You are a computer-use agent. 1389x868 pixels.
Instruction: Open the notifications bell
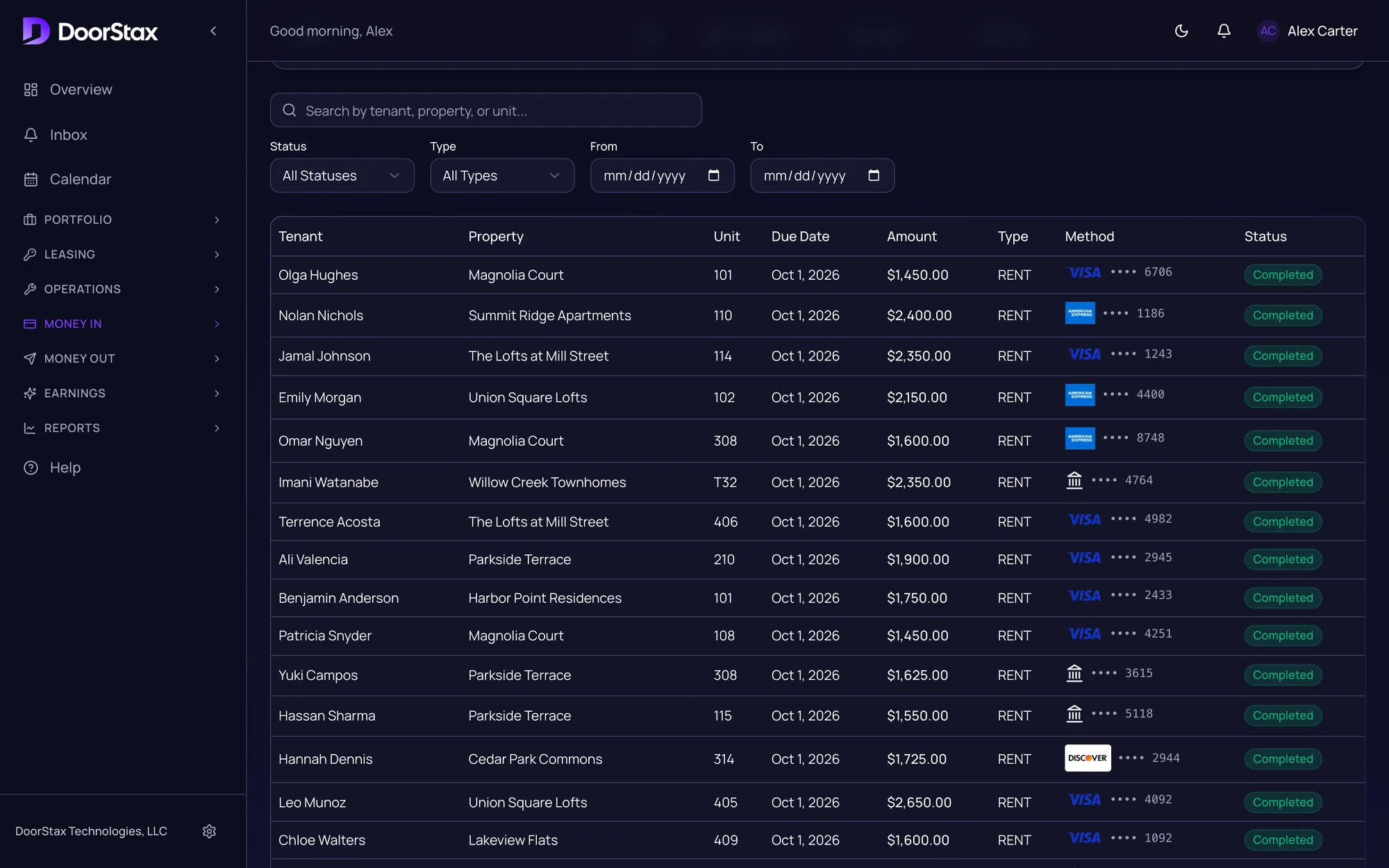click(1224, 31)
